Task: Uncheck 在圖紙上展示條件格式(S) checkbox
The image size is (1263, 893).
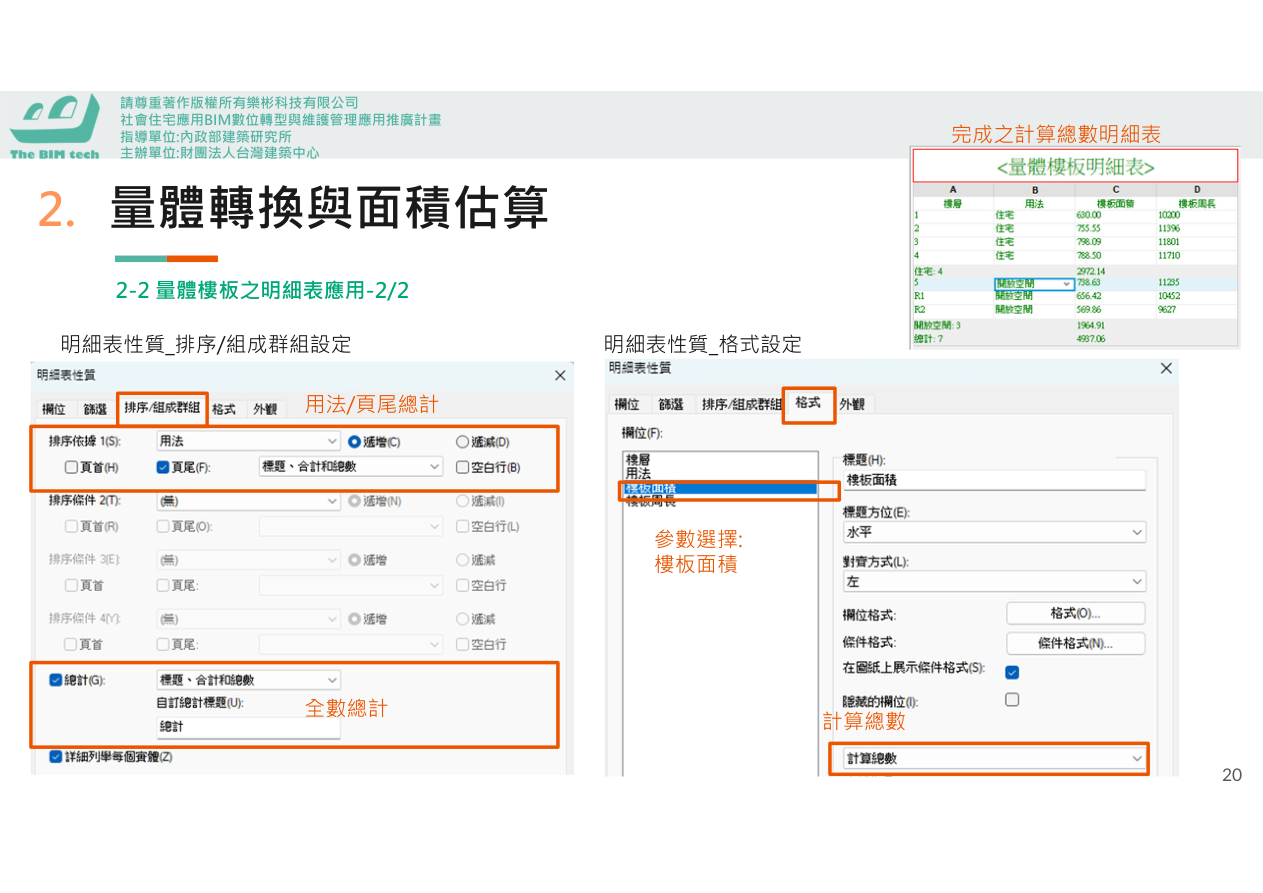Action: (1012, 672)
